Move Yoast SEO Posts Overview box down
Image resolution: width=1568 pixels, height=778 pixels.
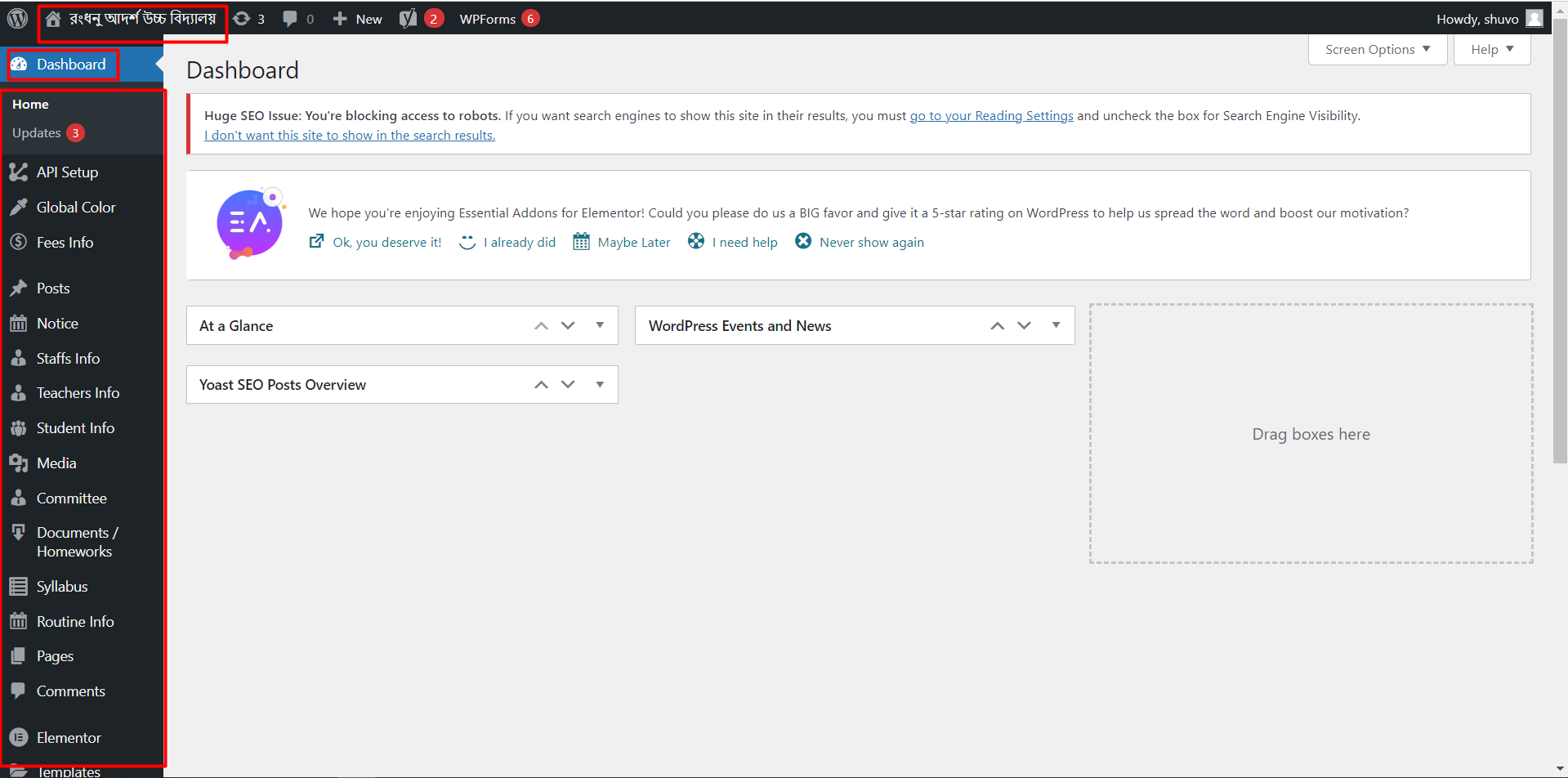(568, 384)
